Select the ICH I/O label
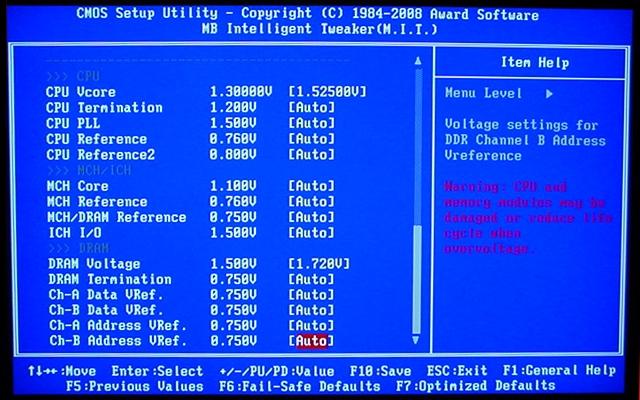This screenshot has height=400, width=640. [x=75, y=233]
